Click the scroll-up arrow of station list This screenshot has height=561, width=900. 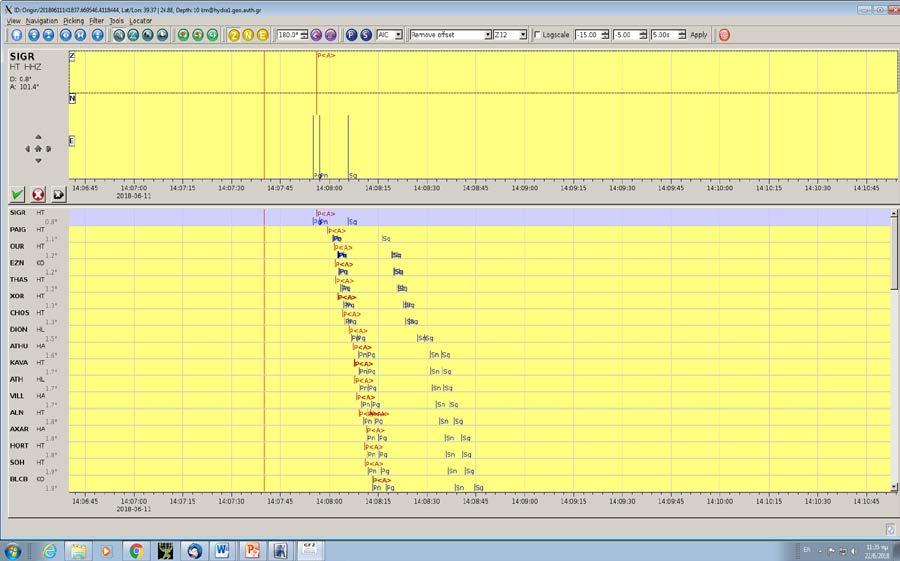tap(894, 214)
